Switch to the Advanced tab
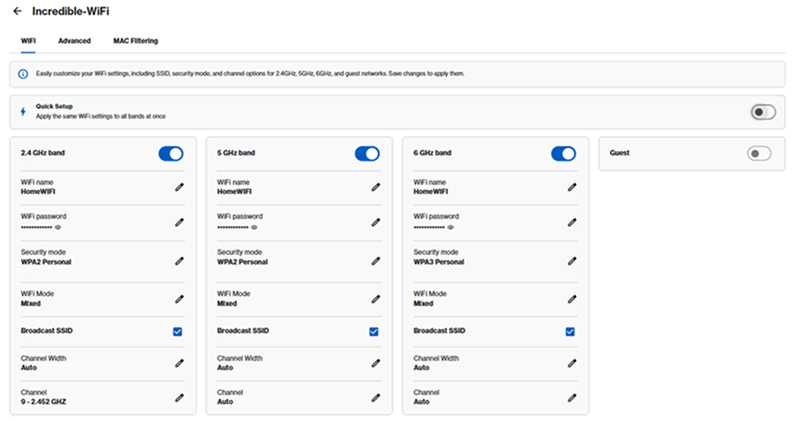Image resolution: width=799 pixels, height=422 pixels. 74,41
